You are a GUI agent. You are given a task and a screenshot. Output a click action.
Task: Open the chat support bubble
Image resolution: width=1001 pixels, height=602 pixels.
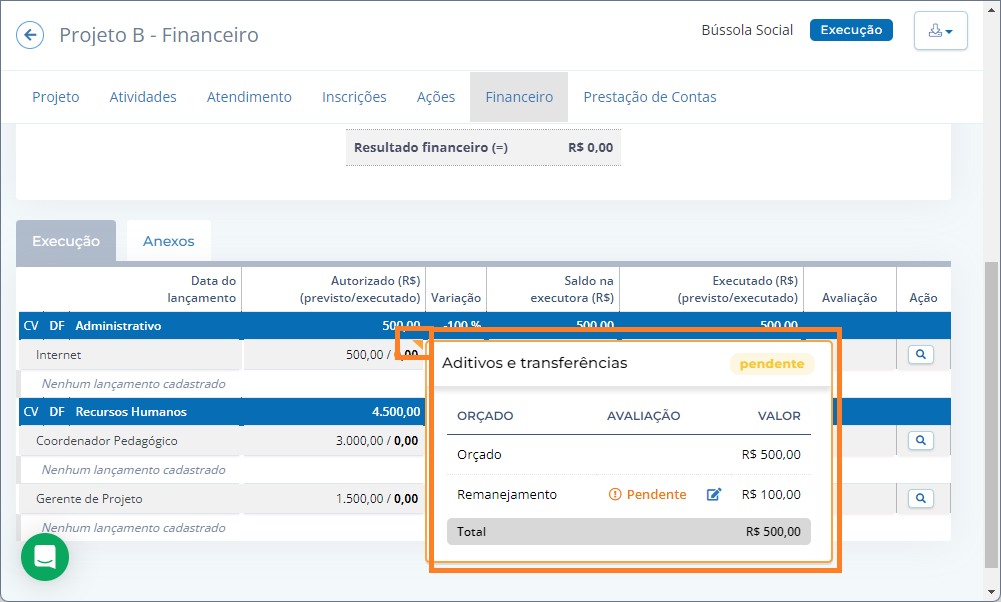(x=45, y=557)
